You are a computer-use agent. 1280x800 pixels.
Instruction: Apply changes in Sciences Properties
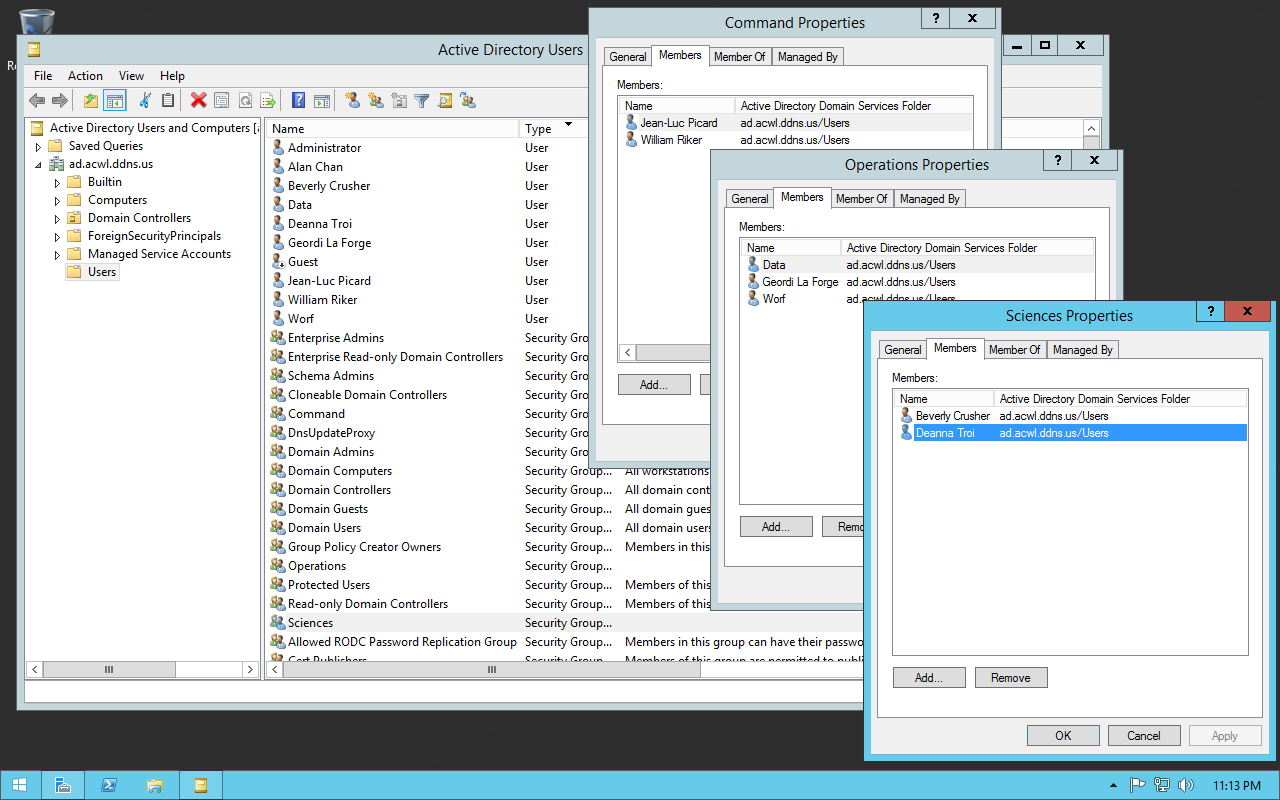point(1224,735)
